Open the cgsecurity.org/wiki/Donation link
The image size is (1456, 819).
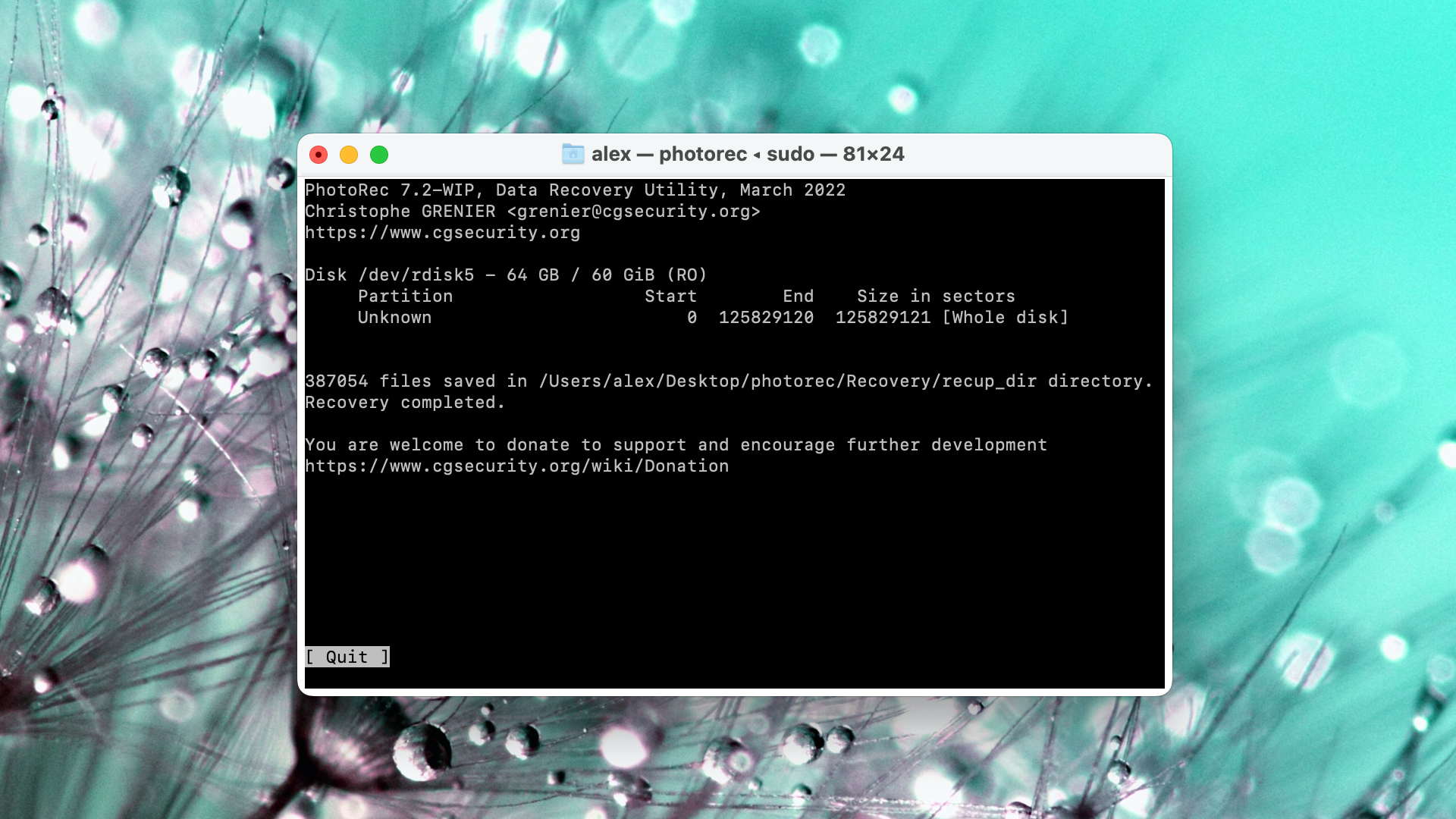tap(516, 466)
